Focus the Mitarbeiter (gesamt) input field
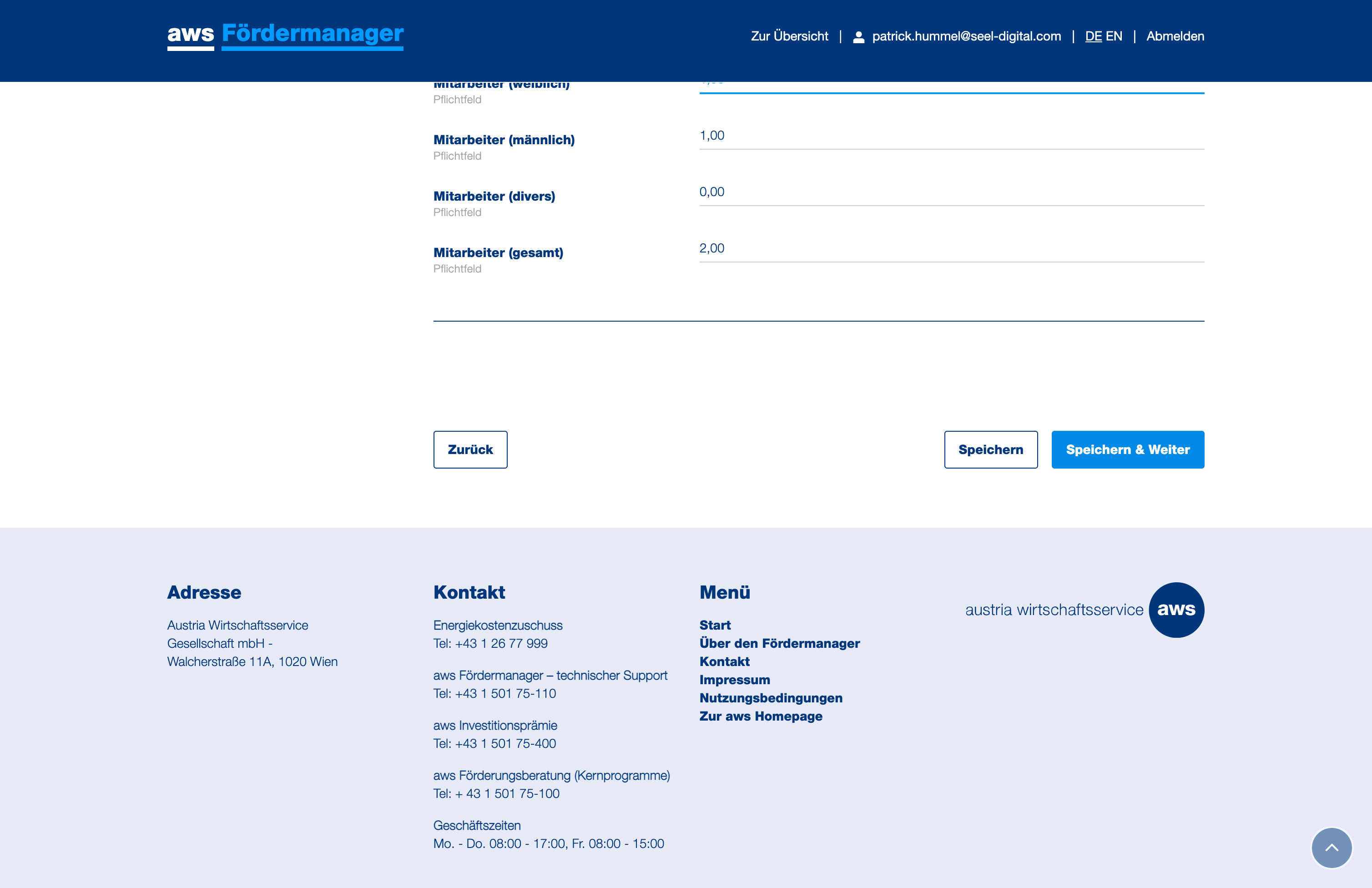Viewport: 1372px width, 888px height. click(952, 249)
